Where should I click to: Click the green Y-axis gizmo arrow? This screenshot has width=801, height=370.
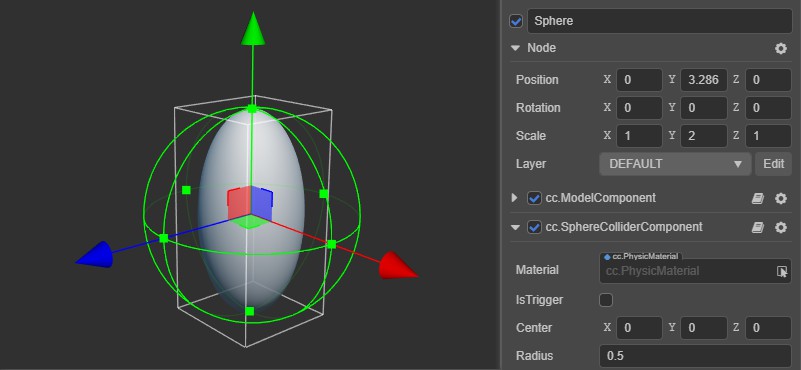pos(252,29)
